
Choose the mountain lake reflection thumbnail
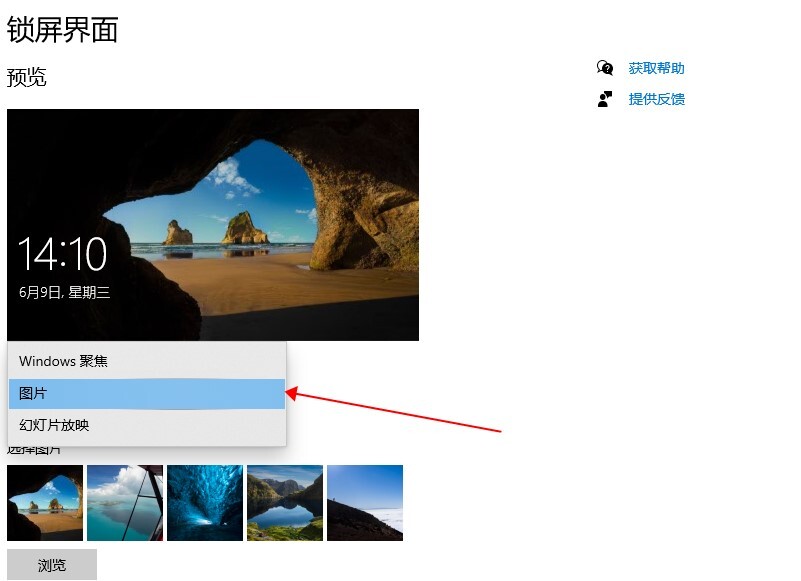285,503
